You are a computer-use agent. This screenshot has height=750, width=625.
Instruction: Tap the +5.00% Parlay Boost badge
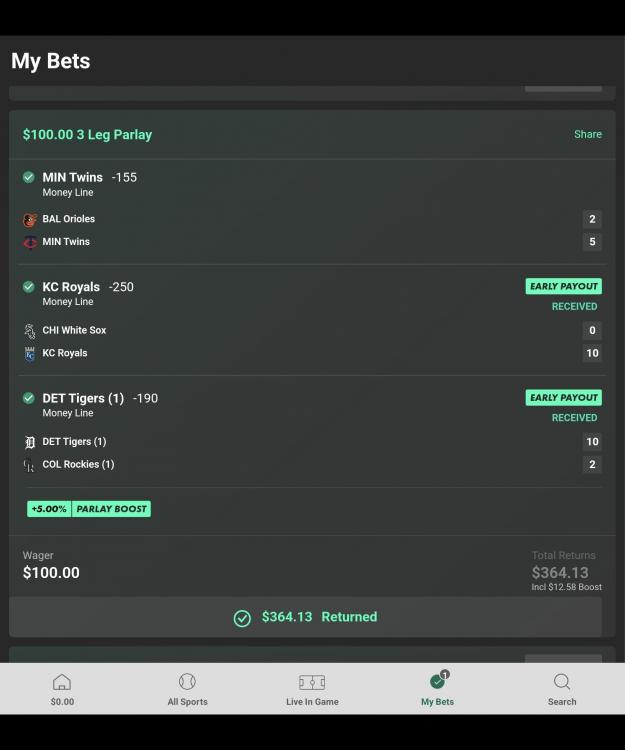click(x=89, y=509)
